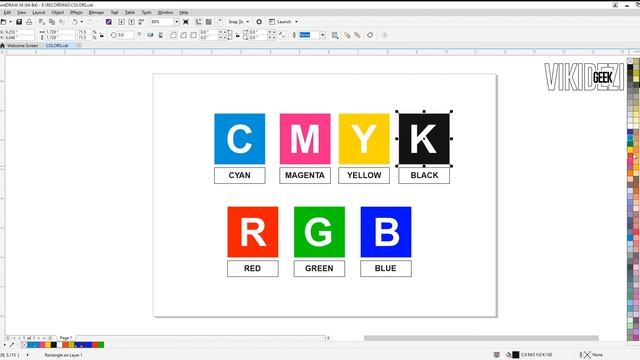
Task: Click the horizontal scrollbar at bottom
Action: tap(481, 338)
